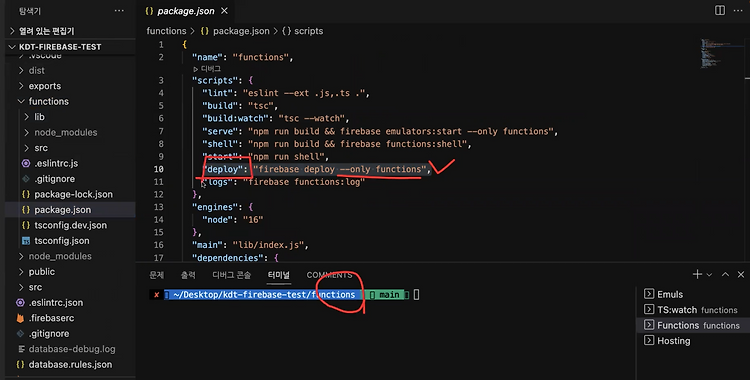Screen dimensions: 750x380
Task: Switch to the Problems (문제) panel tab
Action: (x=156, y=275)
